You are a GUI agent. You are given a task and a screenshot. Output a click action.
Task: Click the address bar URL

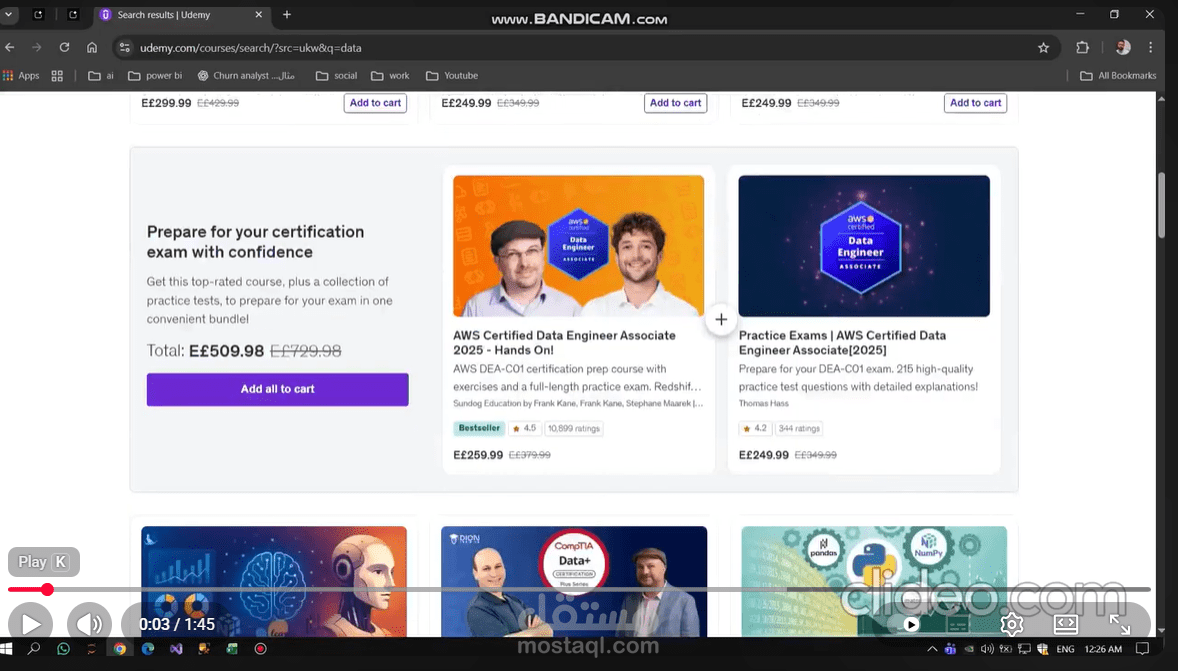click(x=250, y=47)
